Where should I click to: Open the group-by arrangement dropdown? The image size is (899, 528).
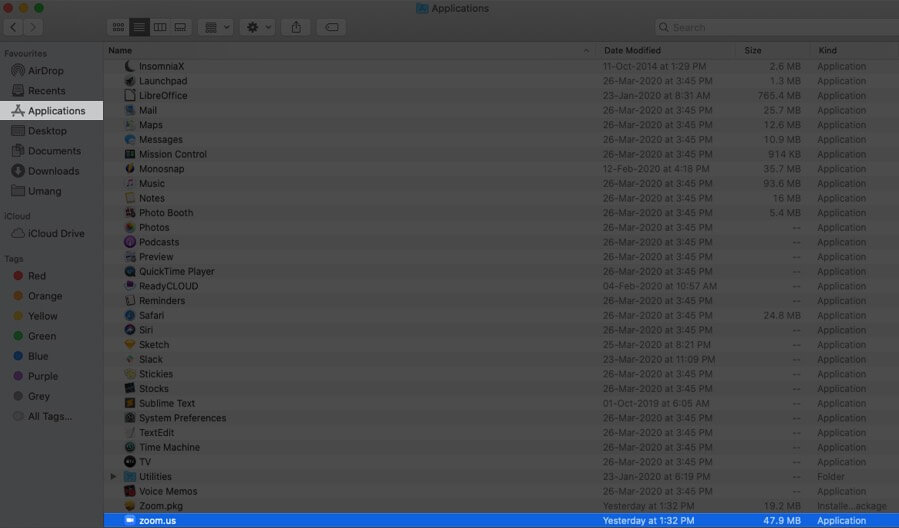click(x=216, y=27)
